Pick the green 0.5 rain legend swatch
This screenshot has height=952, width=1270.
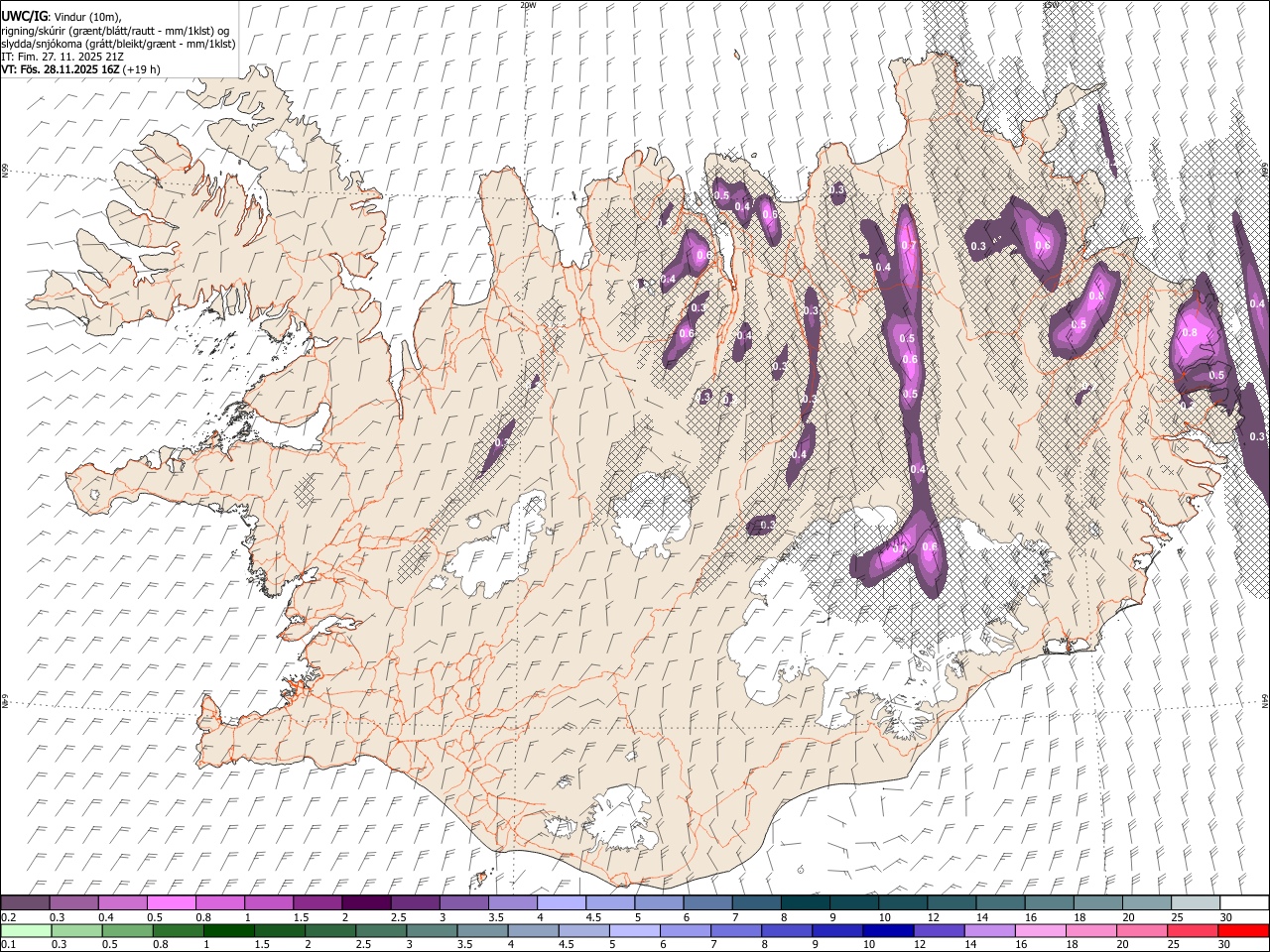pos(128,931)
